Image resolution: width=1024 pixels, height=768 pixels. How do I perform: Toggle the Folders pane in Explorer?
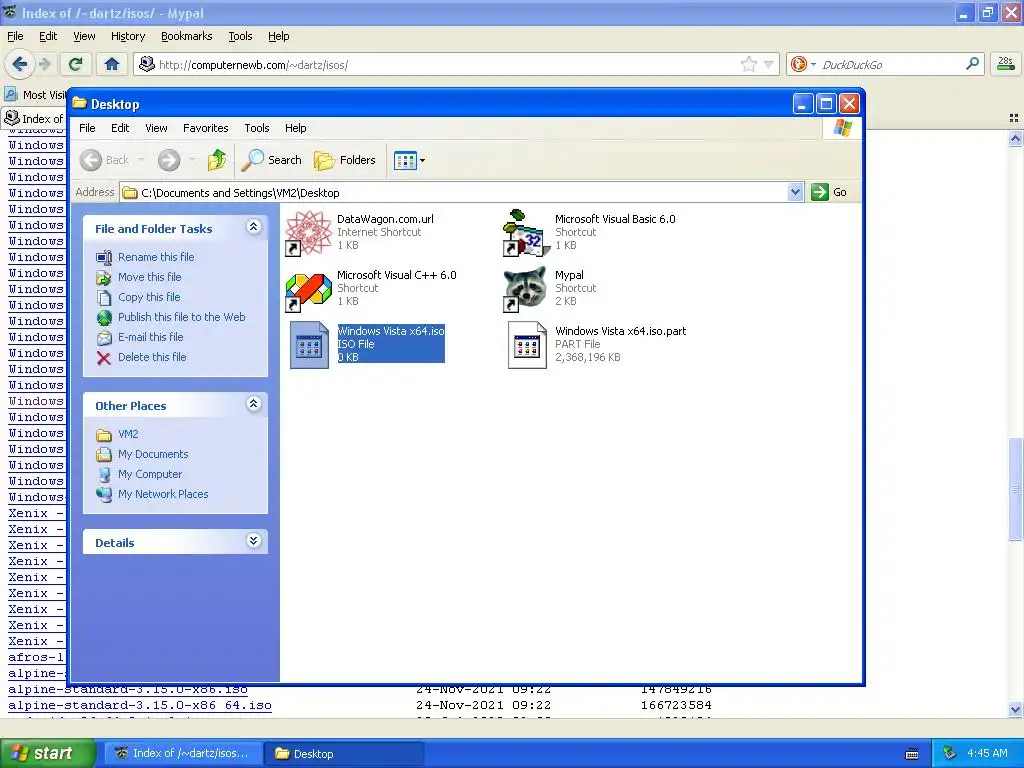(345, 160)
